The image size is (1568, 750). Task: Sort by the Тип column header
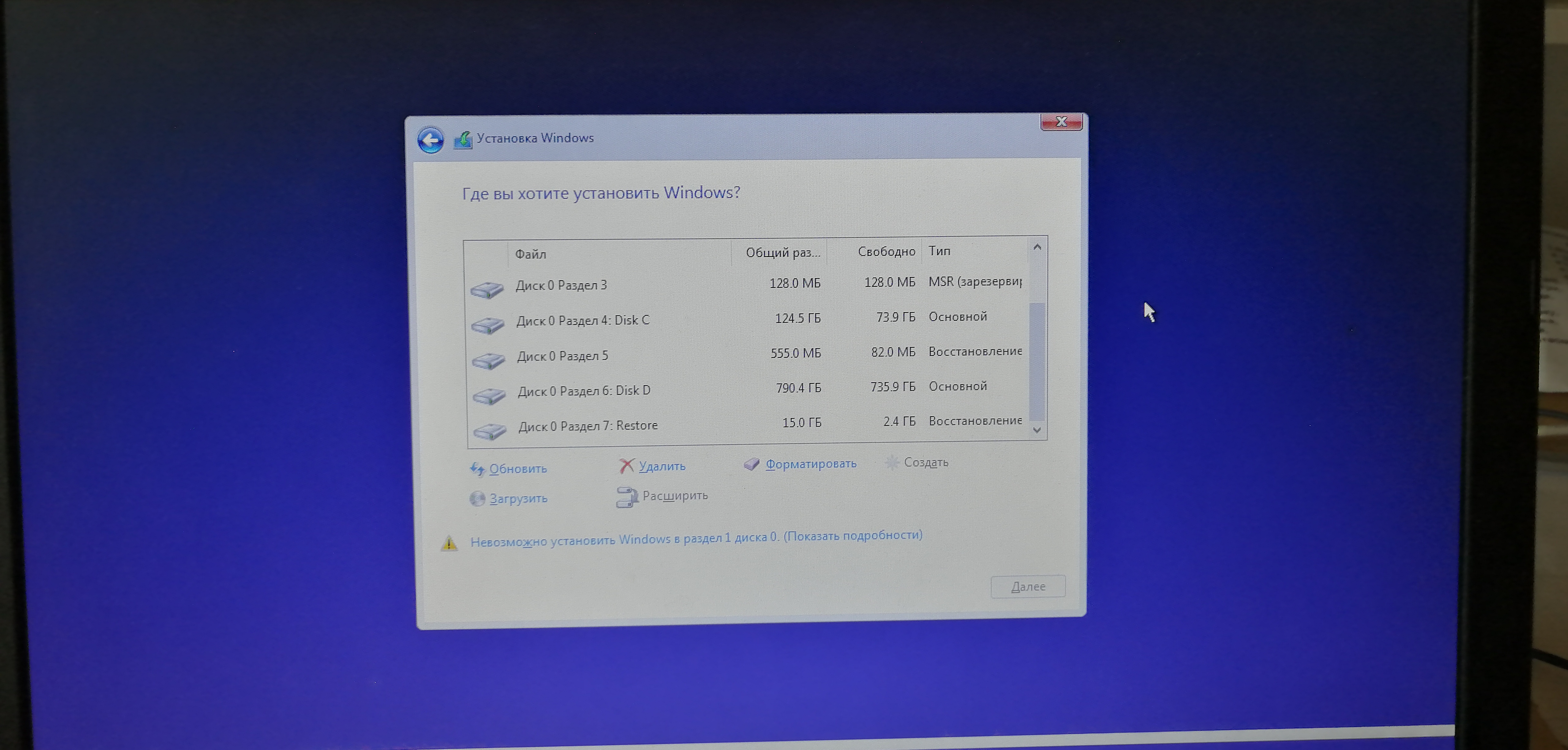(x=974, y=251)
